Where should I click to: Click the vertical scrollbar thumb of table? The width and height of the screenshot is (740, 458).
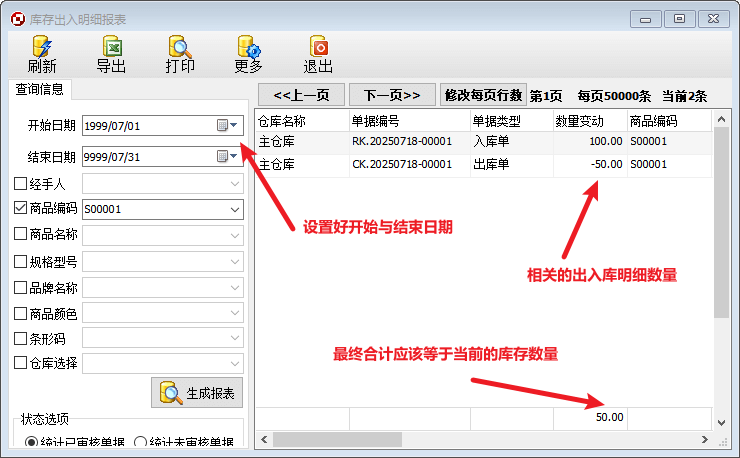pyautogui.click(x=721, y=222)
